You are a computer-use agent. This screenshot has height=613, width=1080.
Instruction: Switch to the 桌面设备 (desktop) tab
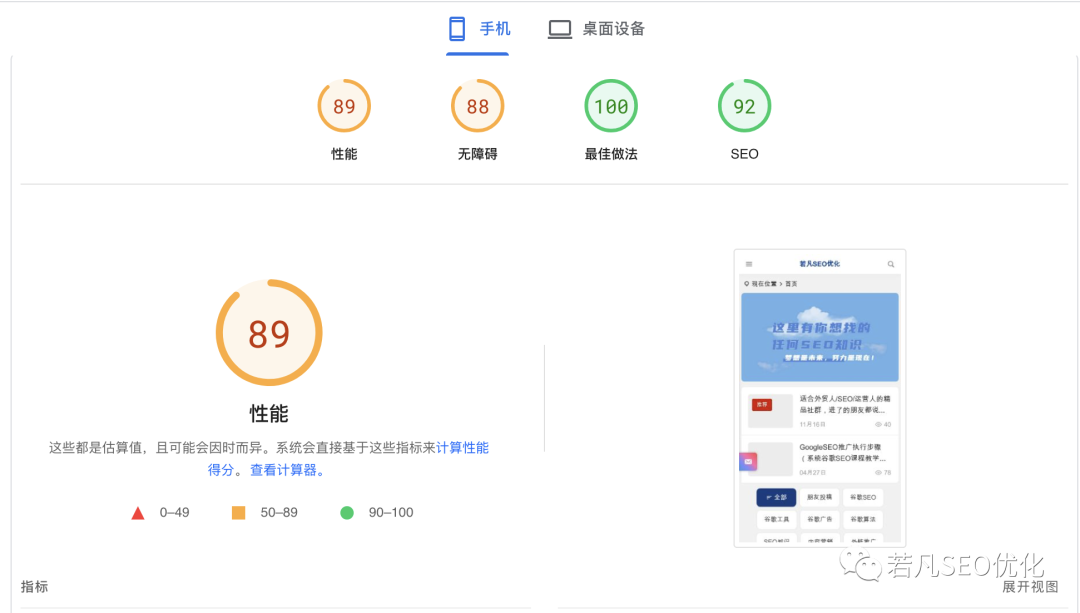597,29
